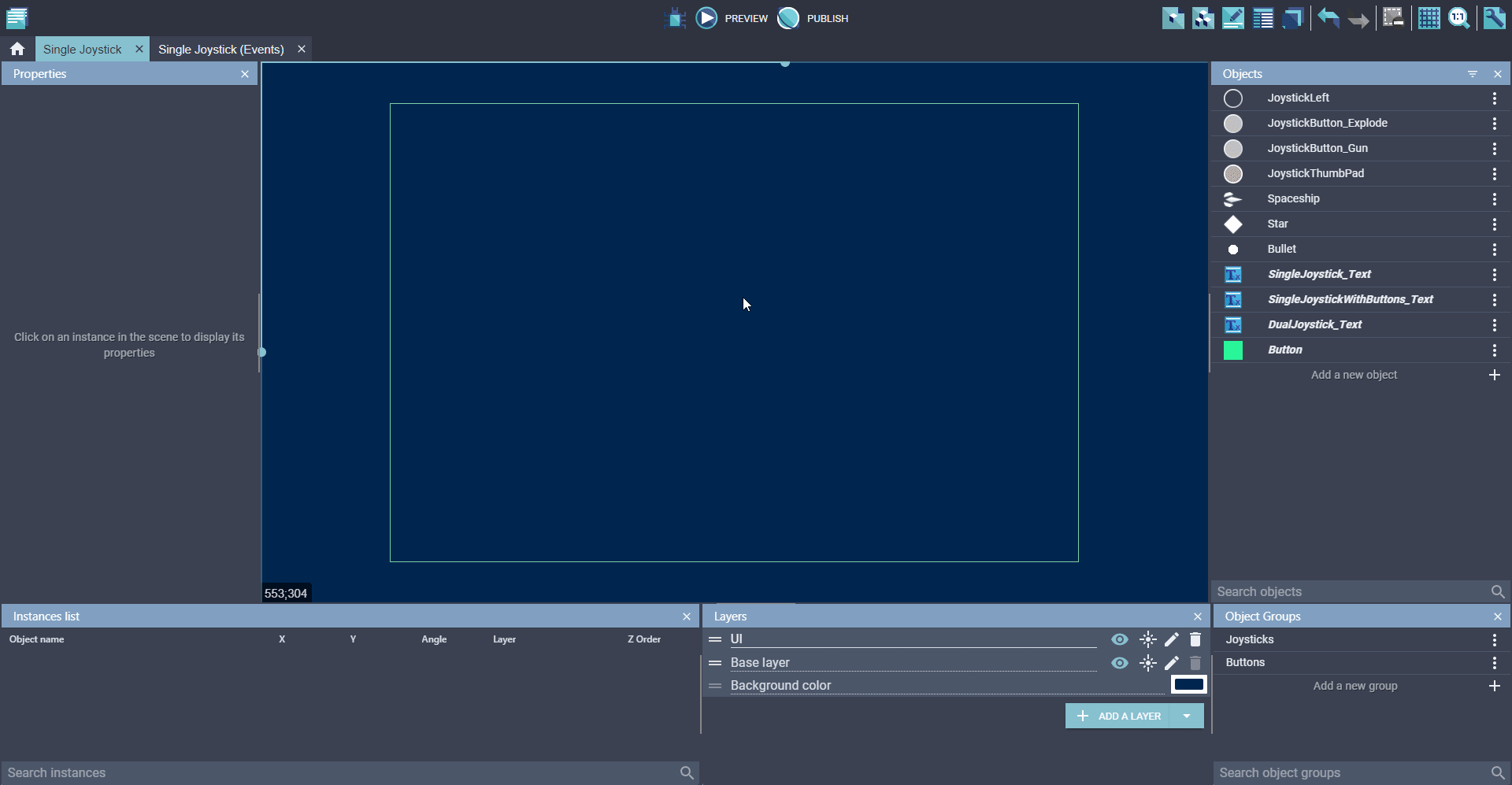Viewport: 1512px width, 785px height.
Task: Open the debugger bug icon
Action: pos(675,18)
